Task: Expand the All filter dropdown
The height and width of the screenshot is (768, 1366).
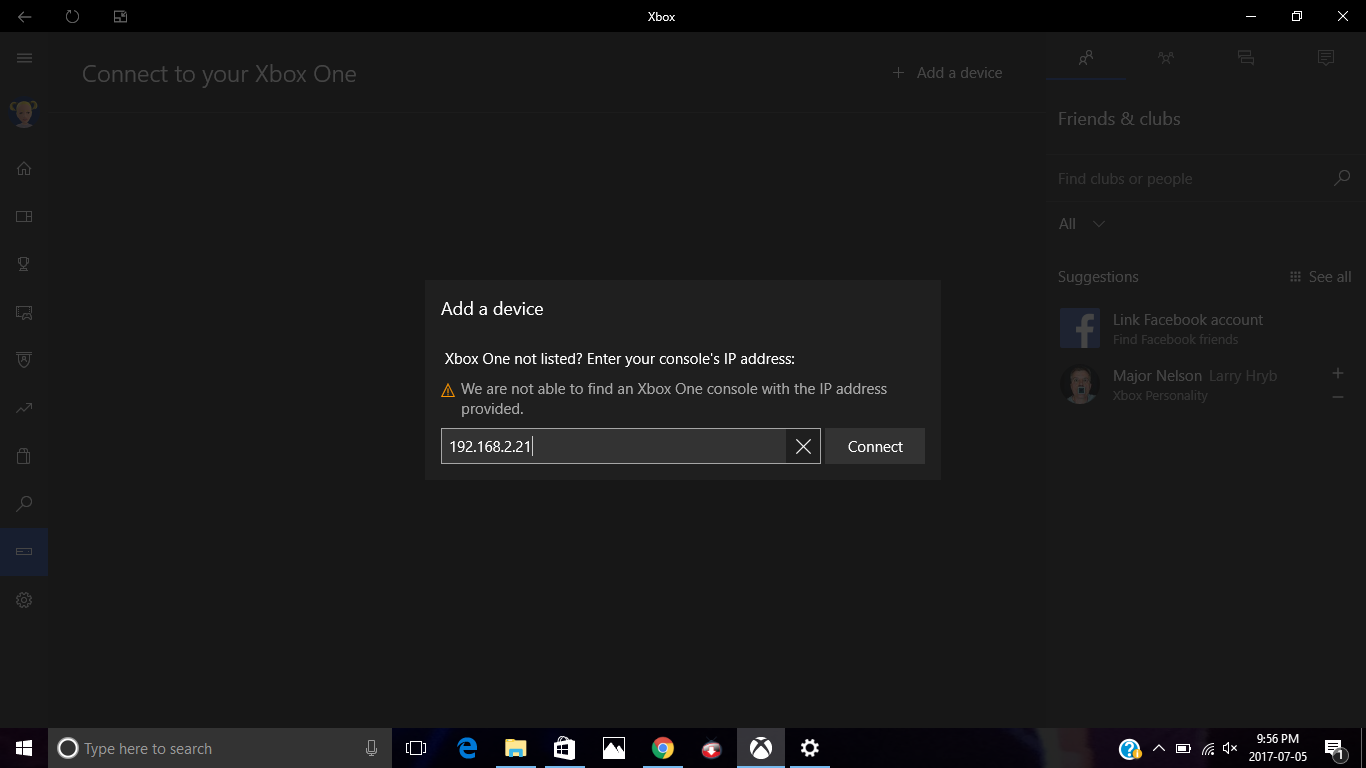Action: pyautogui.click(x=1082, y=224)
